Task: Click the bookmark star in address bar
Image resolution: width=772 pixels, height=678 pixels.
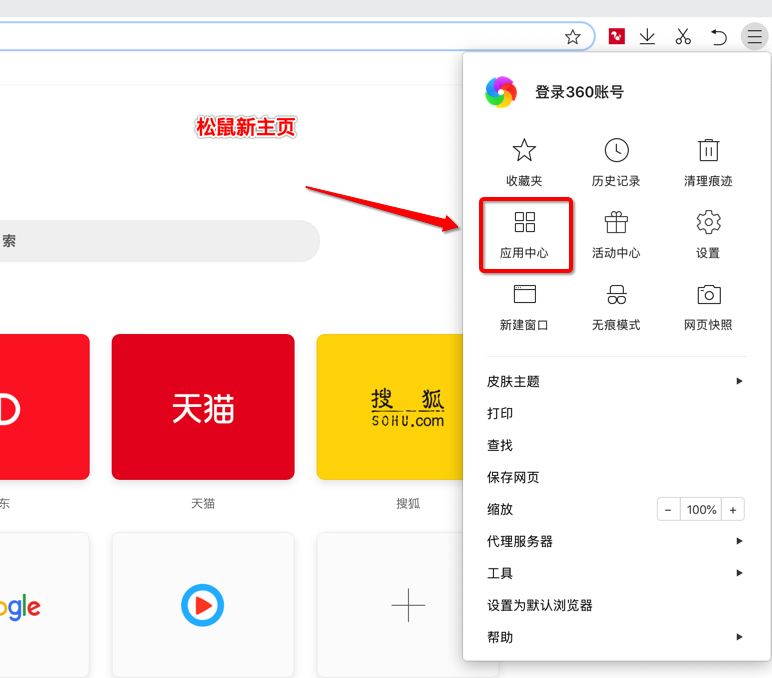Action: click(573, 37)
